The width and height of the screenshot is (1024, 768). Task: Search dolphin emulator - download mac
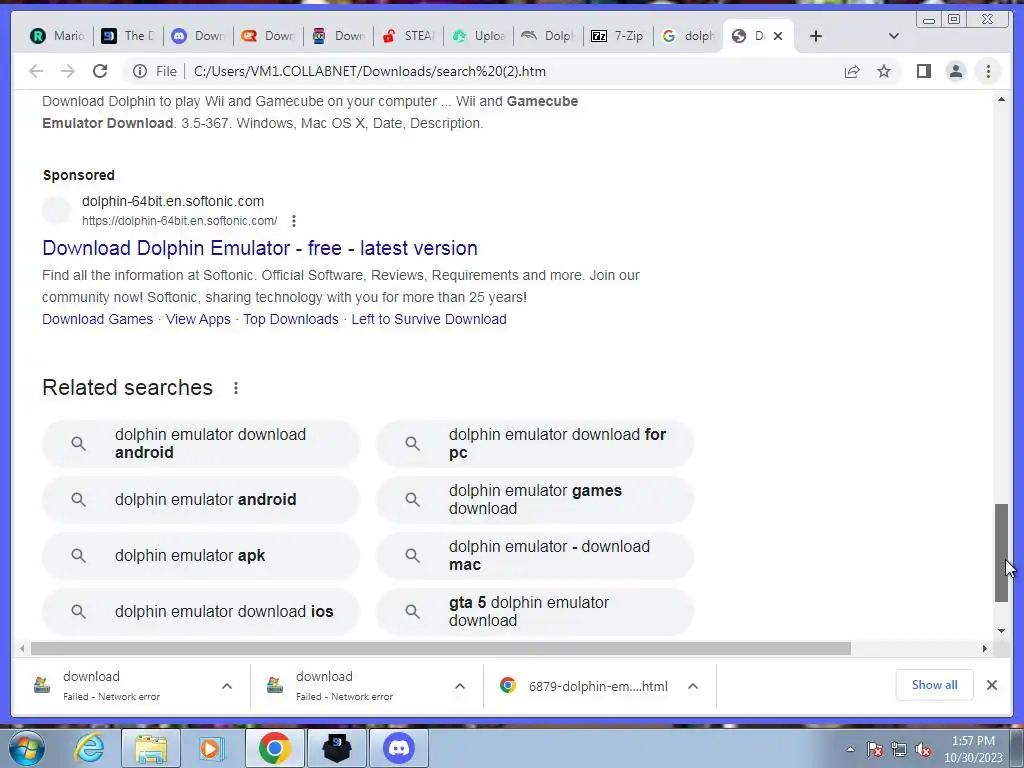[535, 556]
